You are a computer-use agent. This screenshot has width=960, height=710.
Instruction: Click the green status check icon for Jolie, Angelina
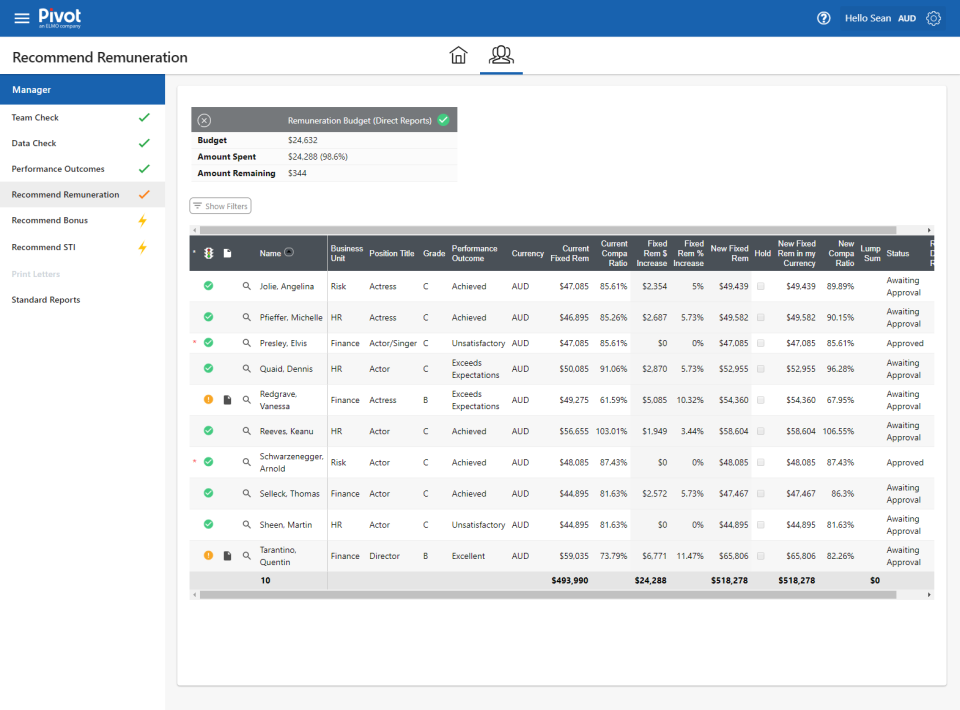click(x=210, y=286)
